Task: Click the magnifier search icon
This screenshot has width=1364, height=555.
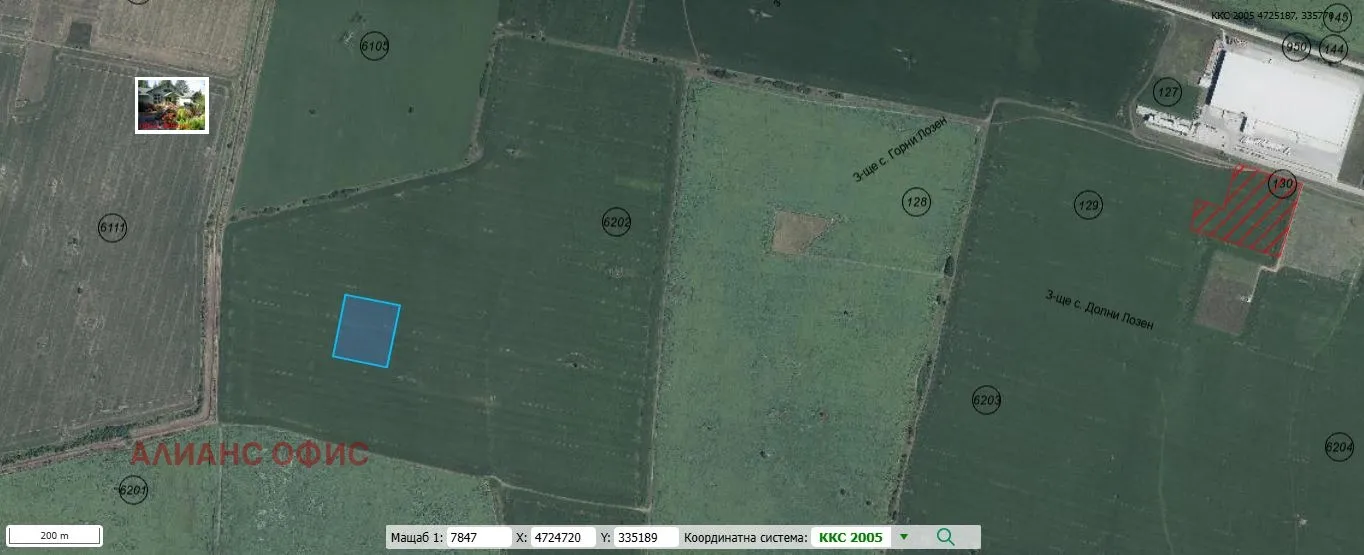Action: coord(945,537)
